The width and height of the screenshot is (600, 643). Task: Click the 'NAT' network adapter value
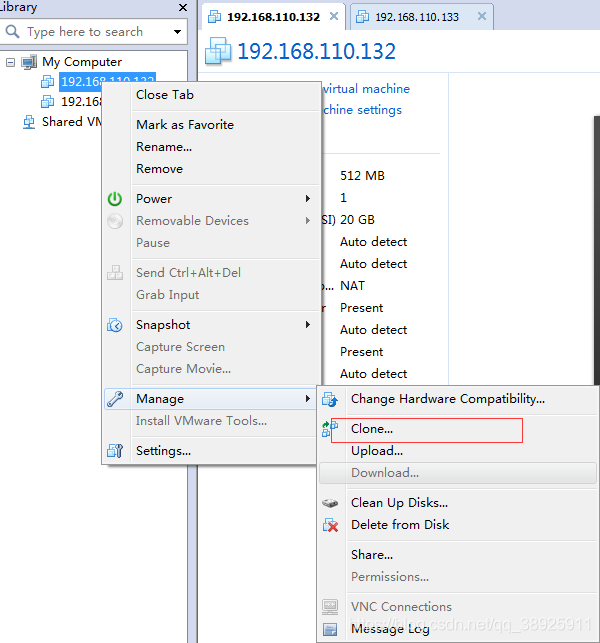pos(352,286)
